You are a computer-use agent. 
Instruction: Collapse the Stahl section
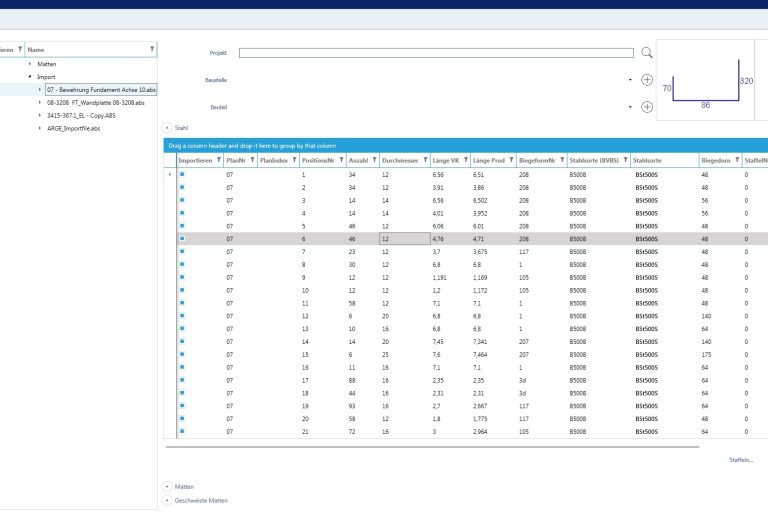167,128
